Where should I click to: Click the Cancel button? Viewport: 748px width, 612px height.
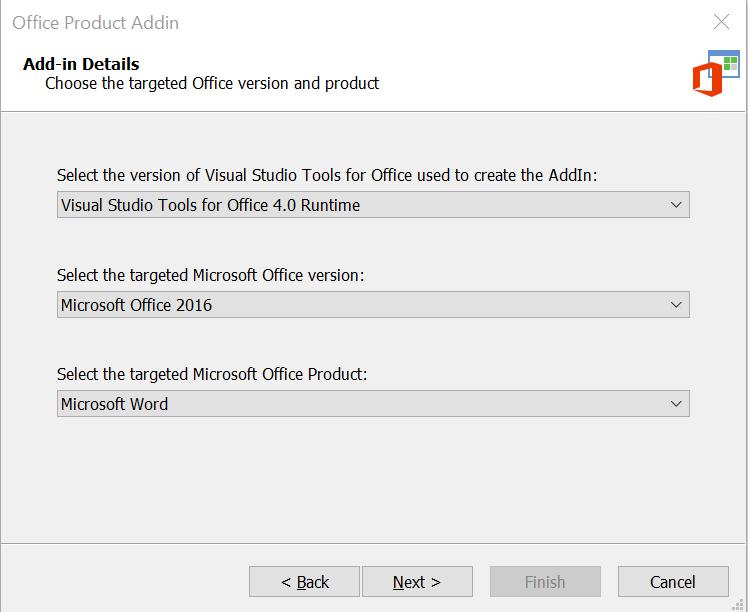coord(673,581)
